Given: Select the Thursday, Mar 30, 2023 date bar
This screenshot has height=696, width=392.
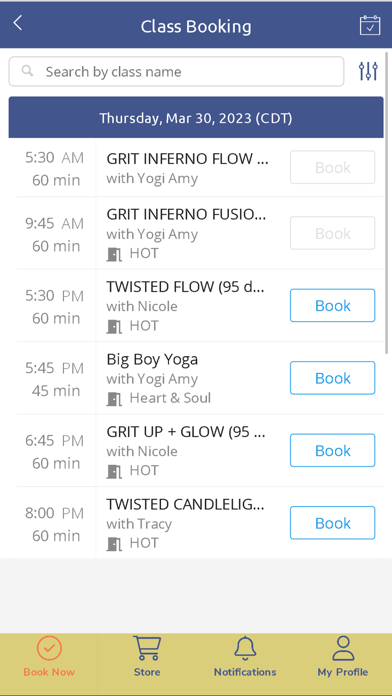Looking at the screenshot, I should click(x=196, y=118).
